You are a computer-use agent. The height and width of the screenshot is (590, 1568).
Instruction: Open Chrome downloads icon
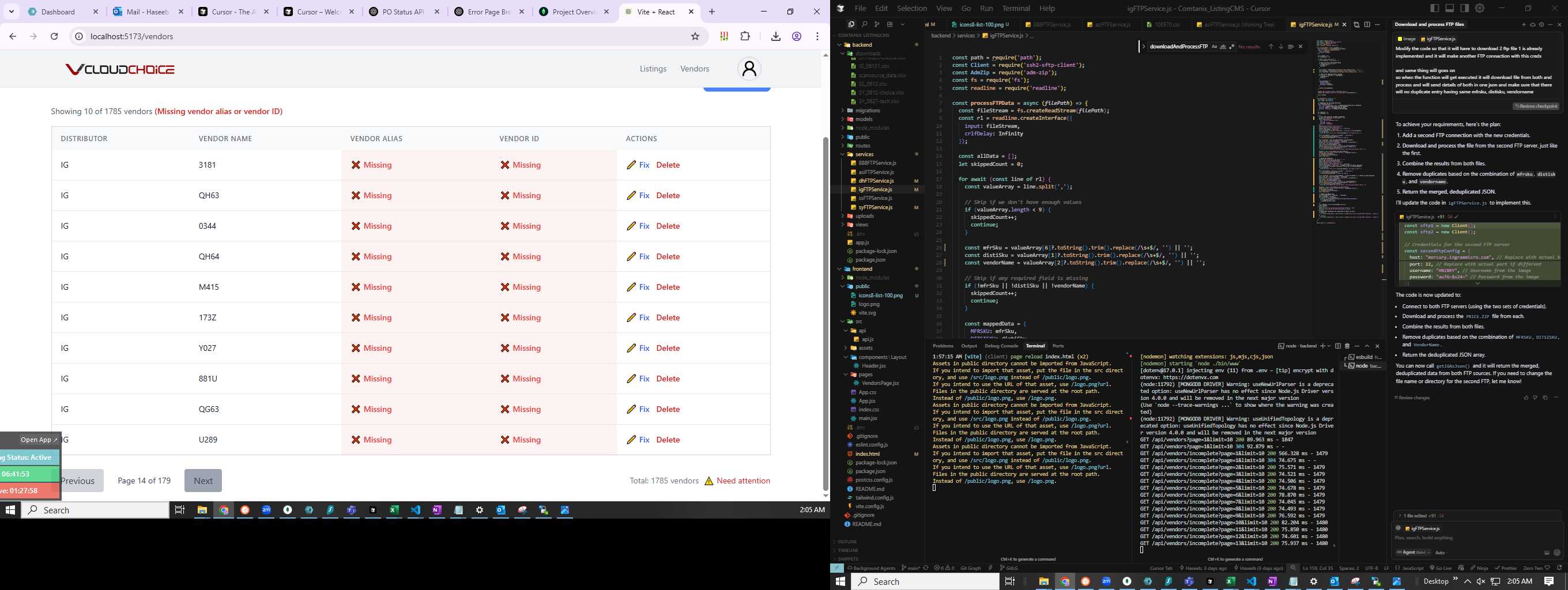pos(775,36)
